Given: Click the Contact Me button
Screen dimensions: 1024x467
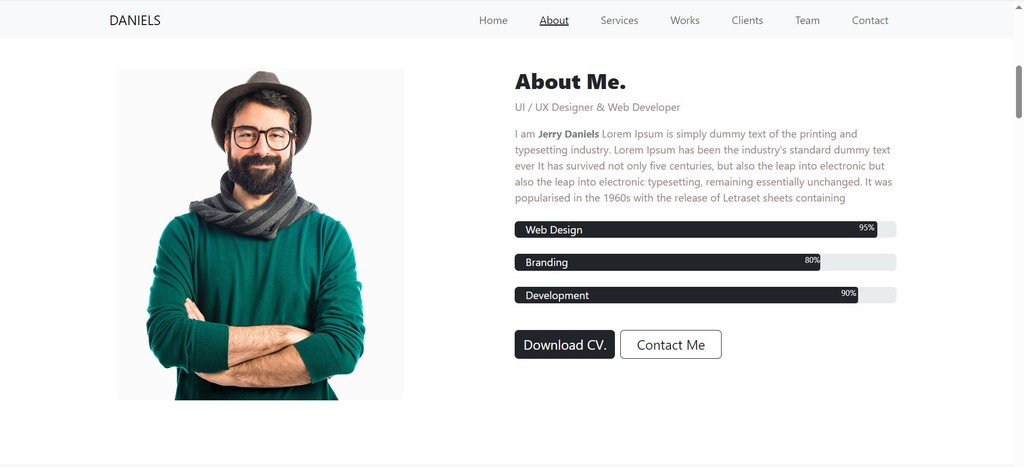Looking at the screenshot, I should pyautogui.click(x=671, y=344).
